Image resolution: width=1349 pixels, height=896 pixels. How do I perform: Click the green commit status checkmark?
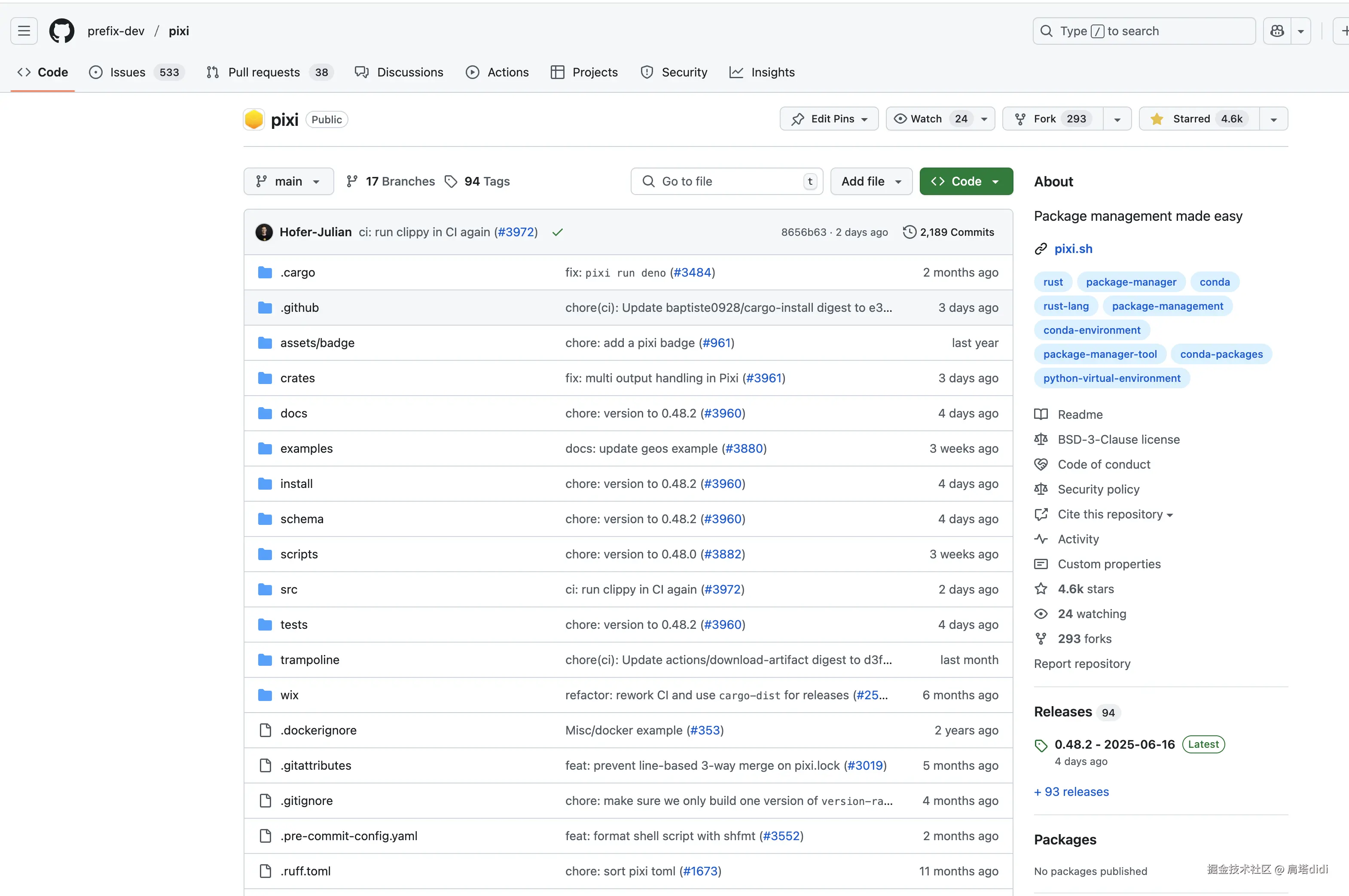pyautogui.click(x=558, y=232)
